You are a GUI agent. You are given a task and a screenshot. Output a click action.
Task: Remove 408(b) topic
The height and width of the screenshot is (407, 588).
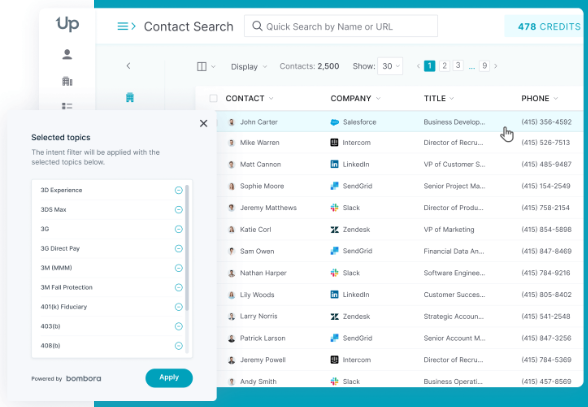178,346
